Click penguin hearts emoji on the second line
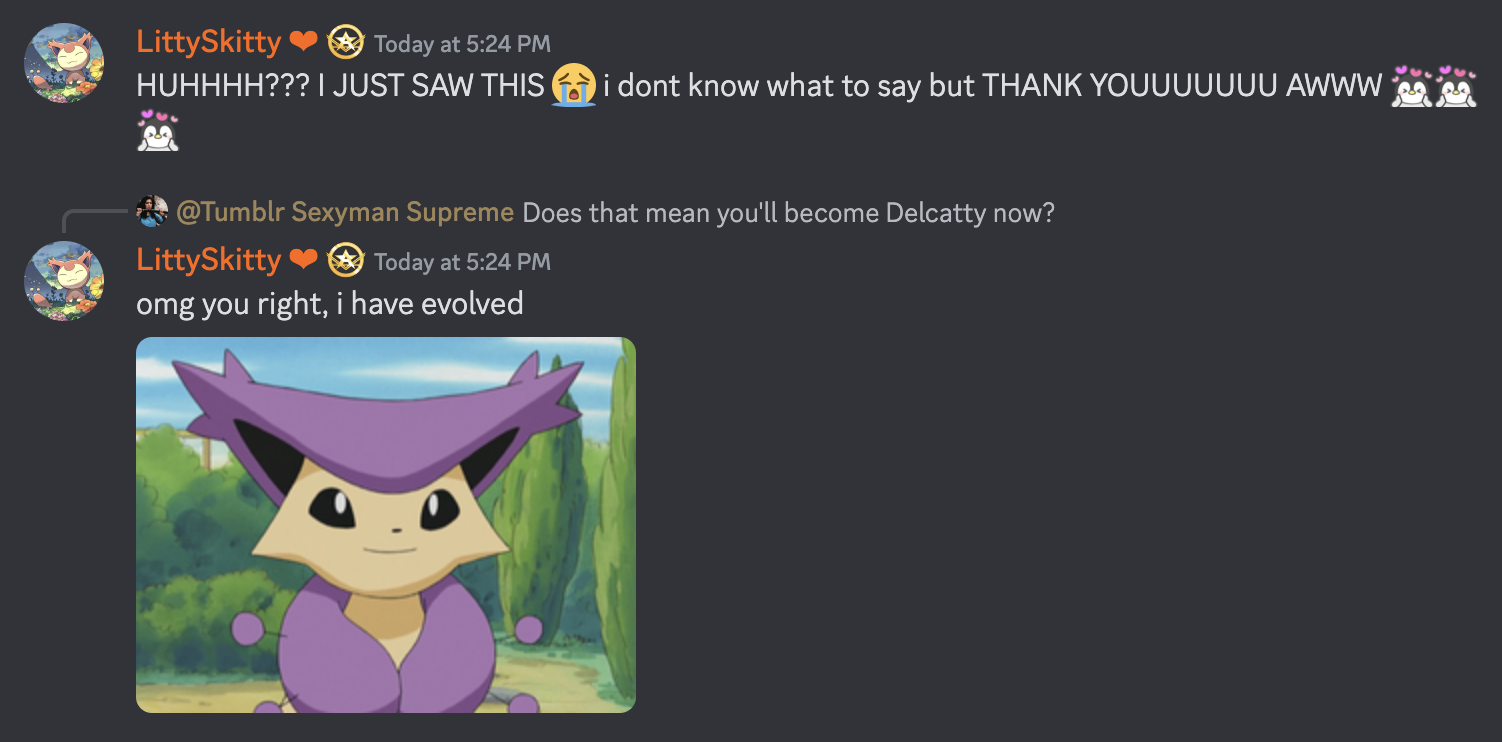Screen dimensions: 1502x742 click(158, 131)
